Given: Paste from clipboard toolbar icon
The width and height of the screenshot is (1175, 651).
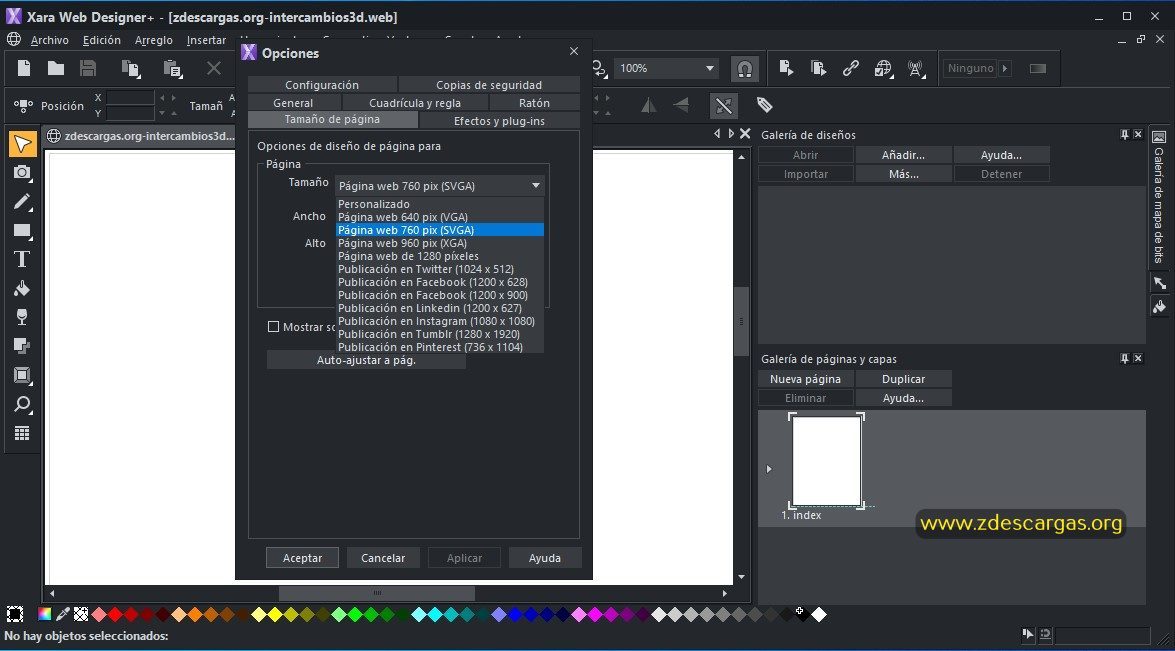Looking at the screenshot, I should tap(173, 69).
